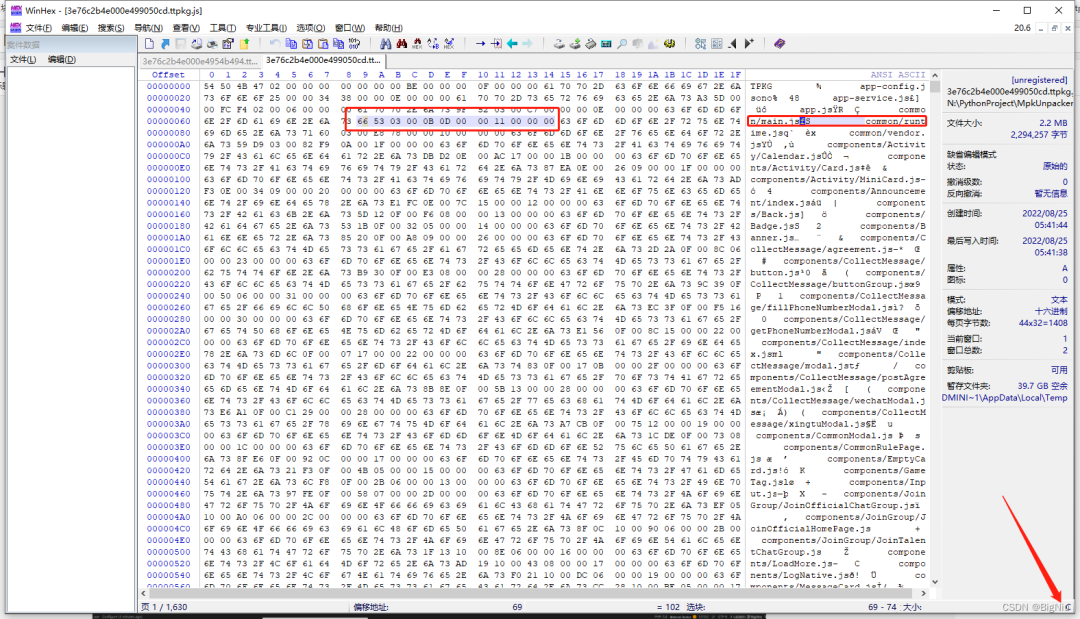Create a new file with the toolbar icon
This screenshot has width=1080, height=619.
149,43
